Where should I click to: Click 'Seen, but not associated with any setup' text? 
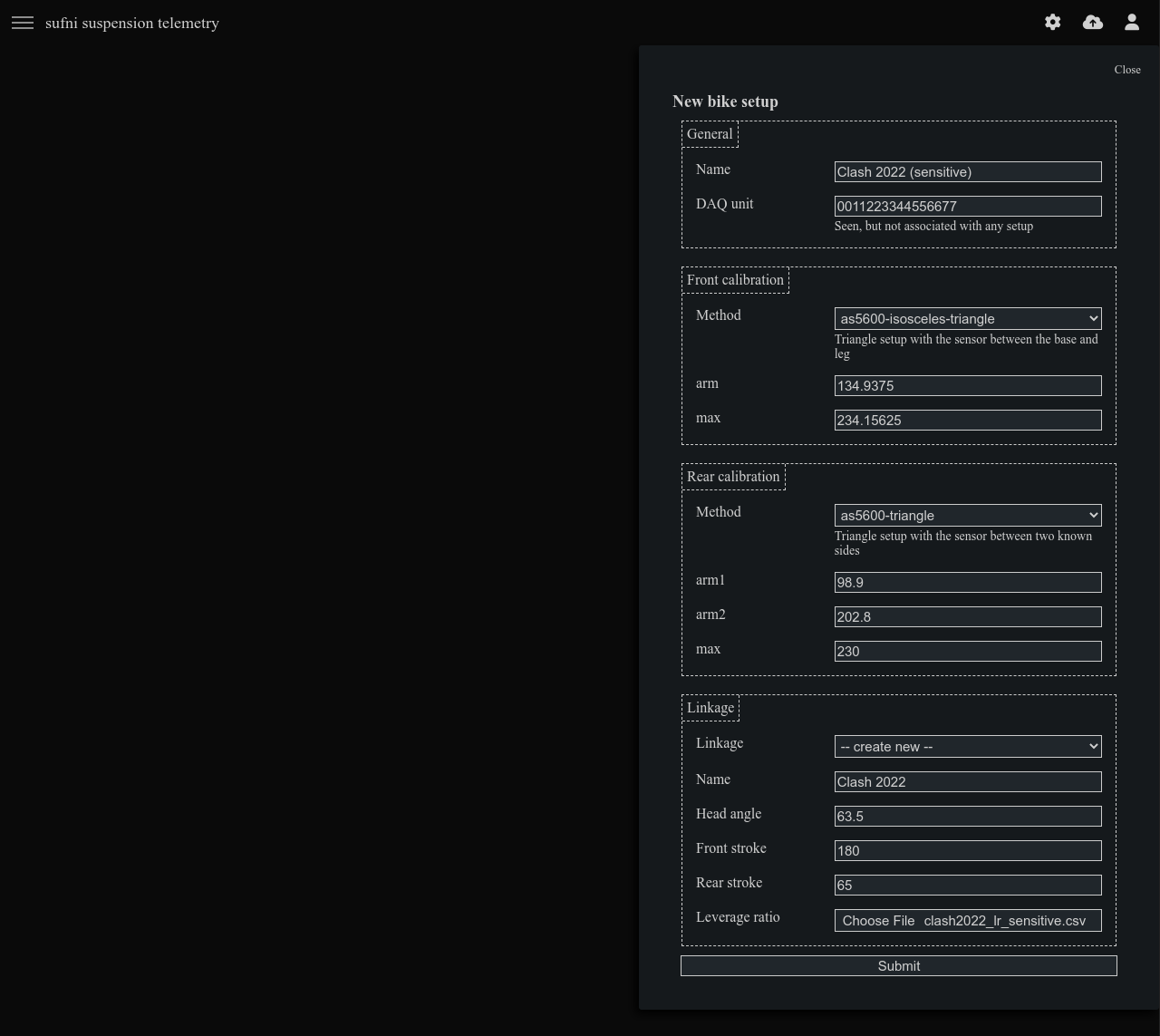click(933, 227)
